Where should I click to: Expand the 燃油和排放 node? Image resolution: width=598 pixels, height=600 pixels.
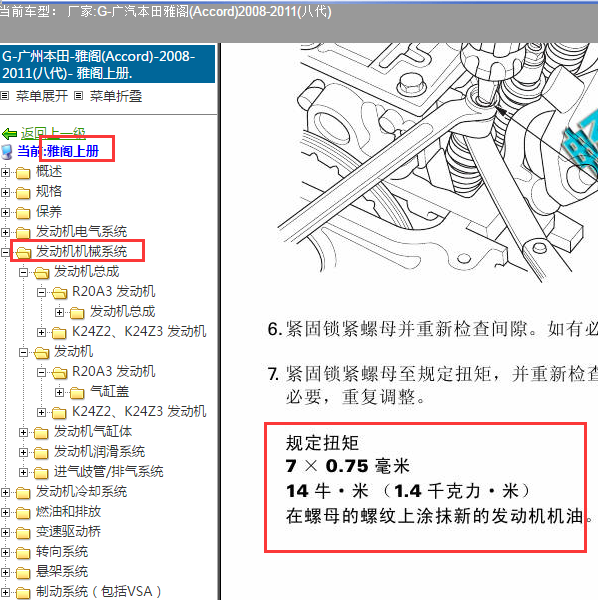[5, 512]
